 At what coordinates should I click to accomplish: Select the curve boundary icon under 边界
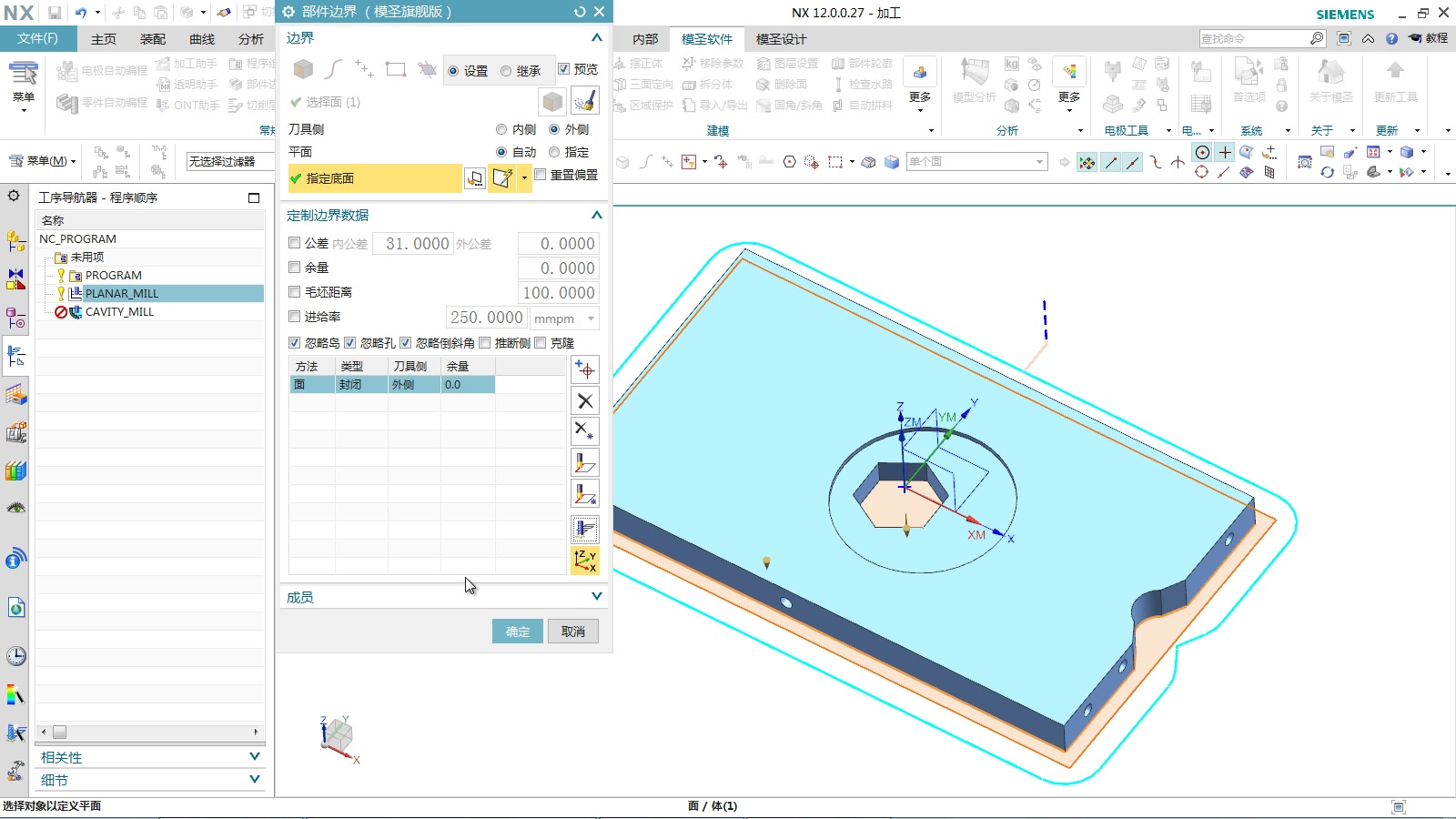click(334, 69)
